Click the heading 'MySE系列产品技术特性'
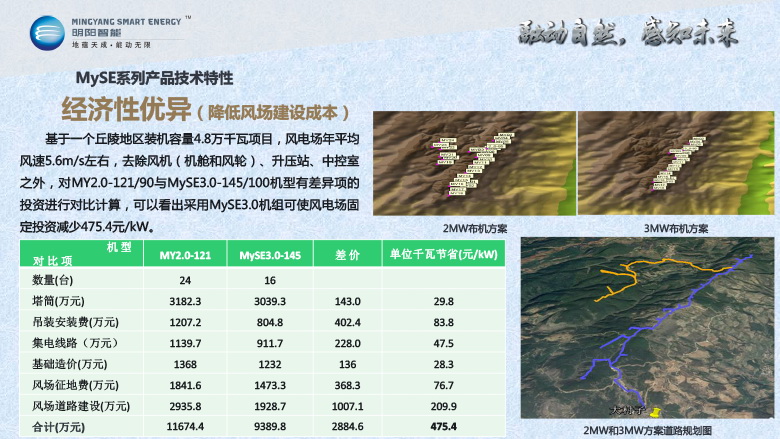780x439 pixels. tap(154, 78)
